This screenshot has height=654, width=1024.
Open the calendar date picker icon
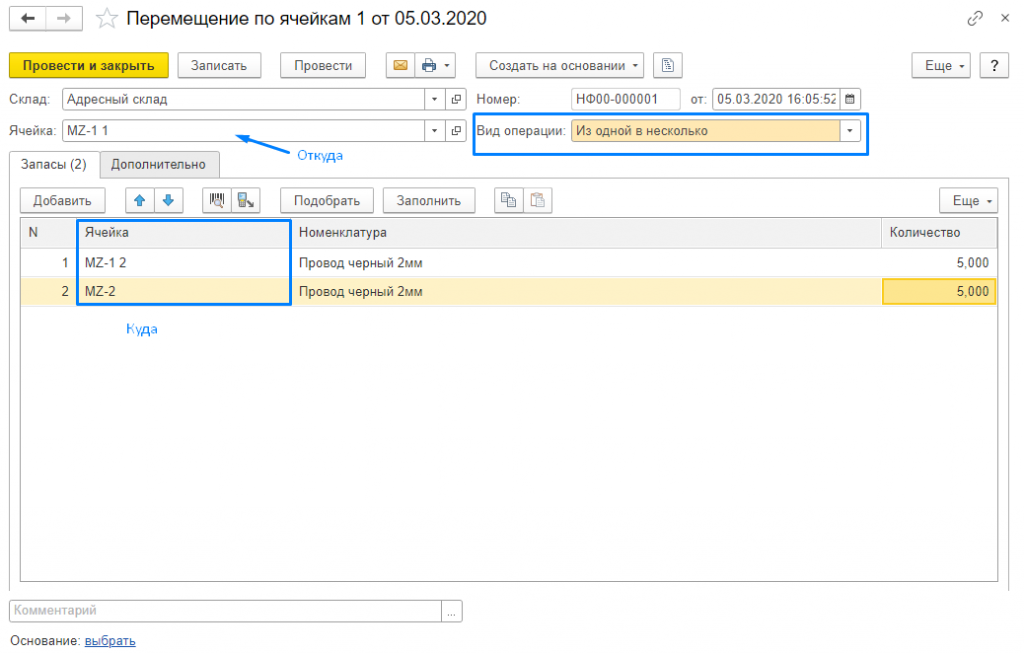click(x=850, y=99)
